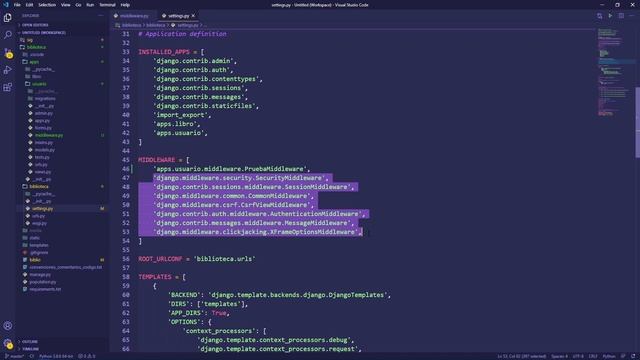The image size is (640, 360).
Task: Split the editor right
Action: coord(621,16)
